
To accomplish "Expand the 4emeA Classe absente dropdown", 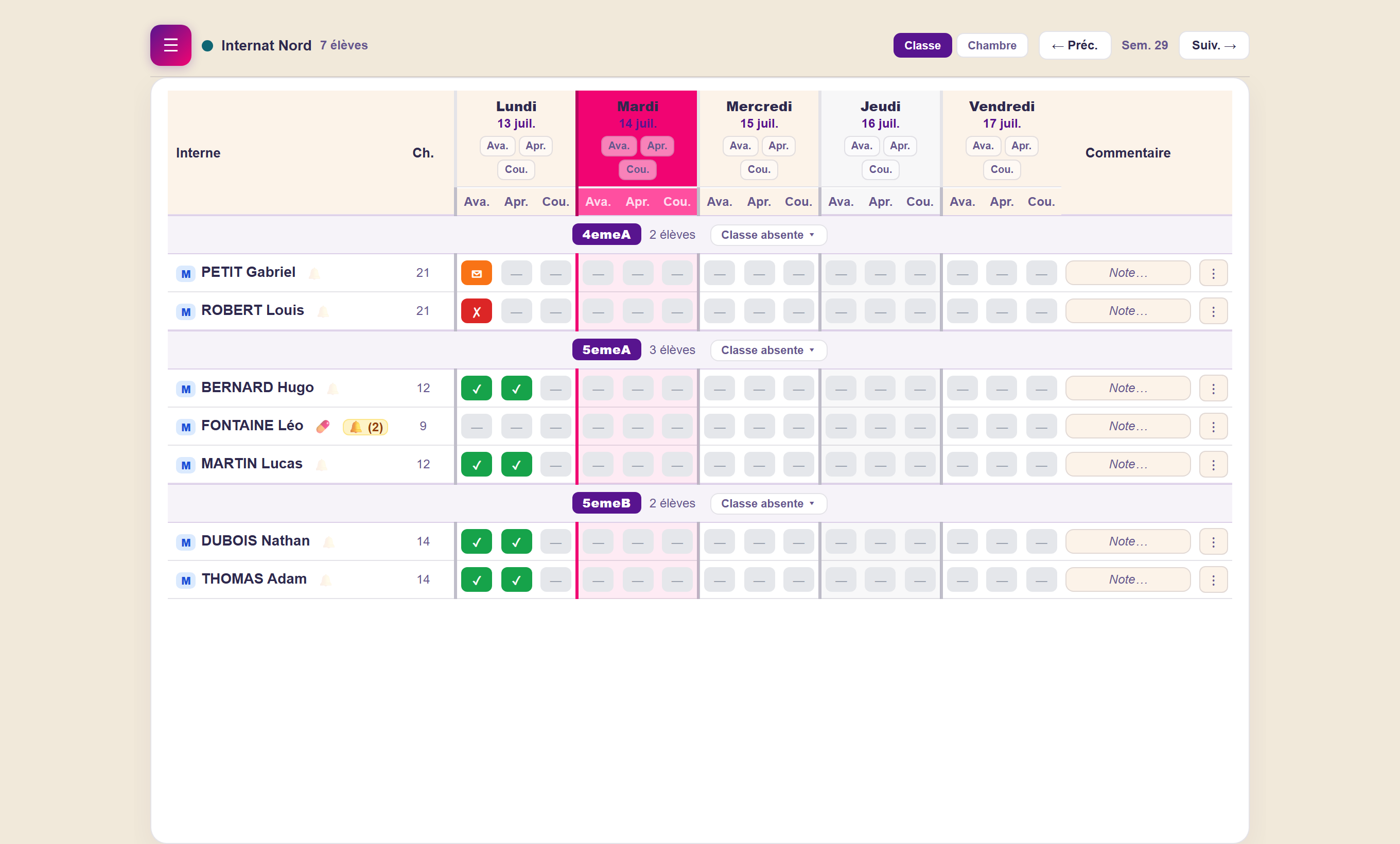I will (768, 235).
